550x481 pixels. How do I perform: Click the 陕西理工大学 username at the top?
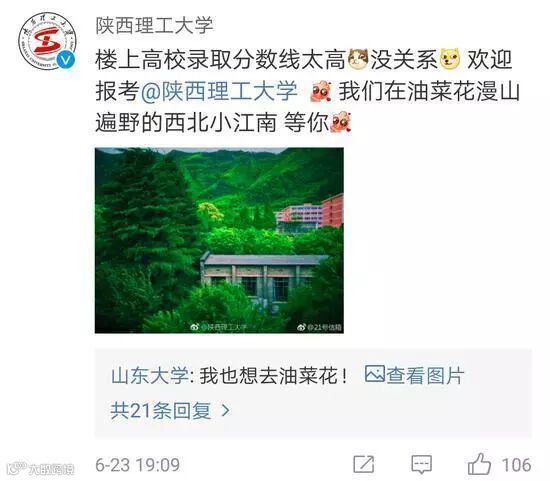click(155, 26)
